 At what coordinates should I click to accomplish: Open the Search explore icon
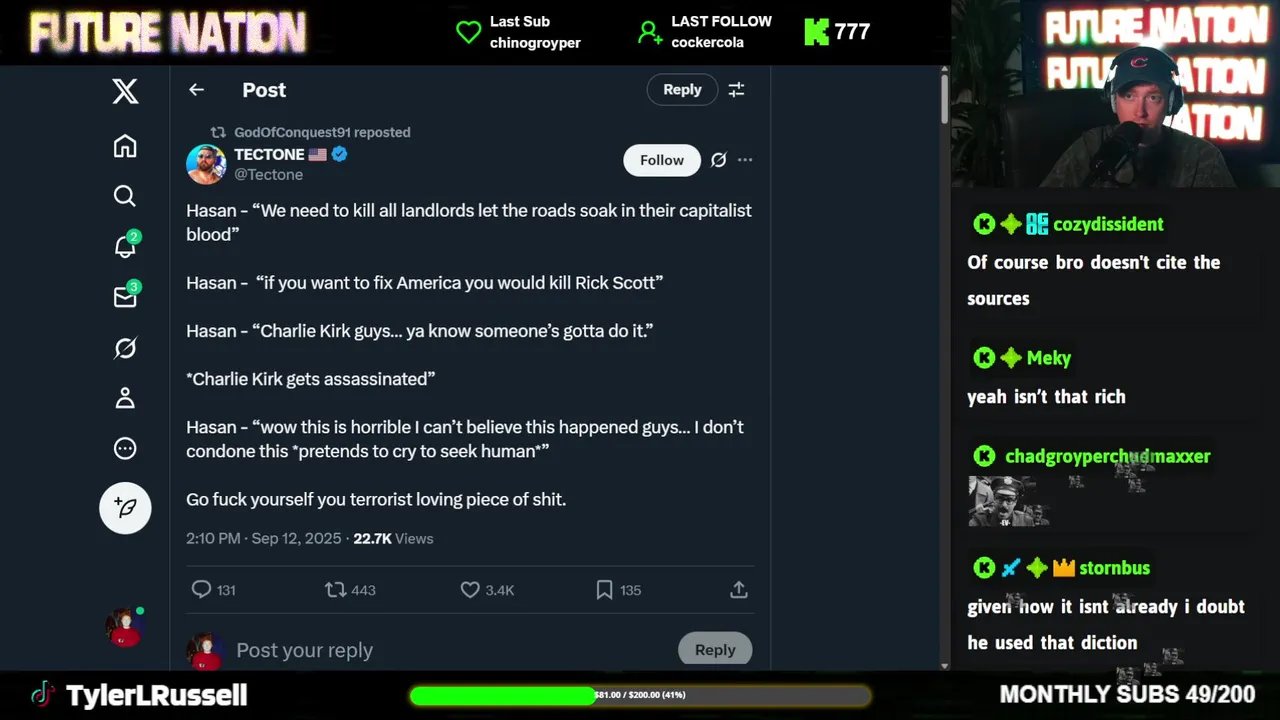pos(125,196)
